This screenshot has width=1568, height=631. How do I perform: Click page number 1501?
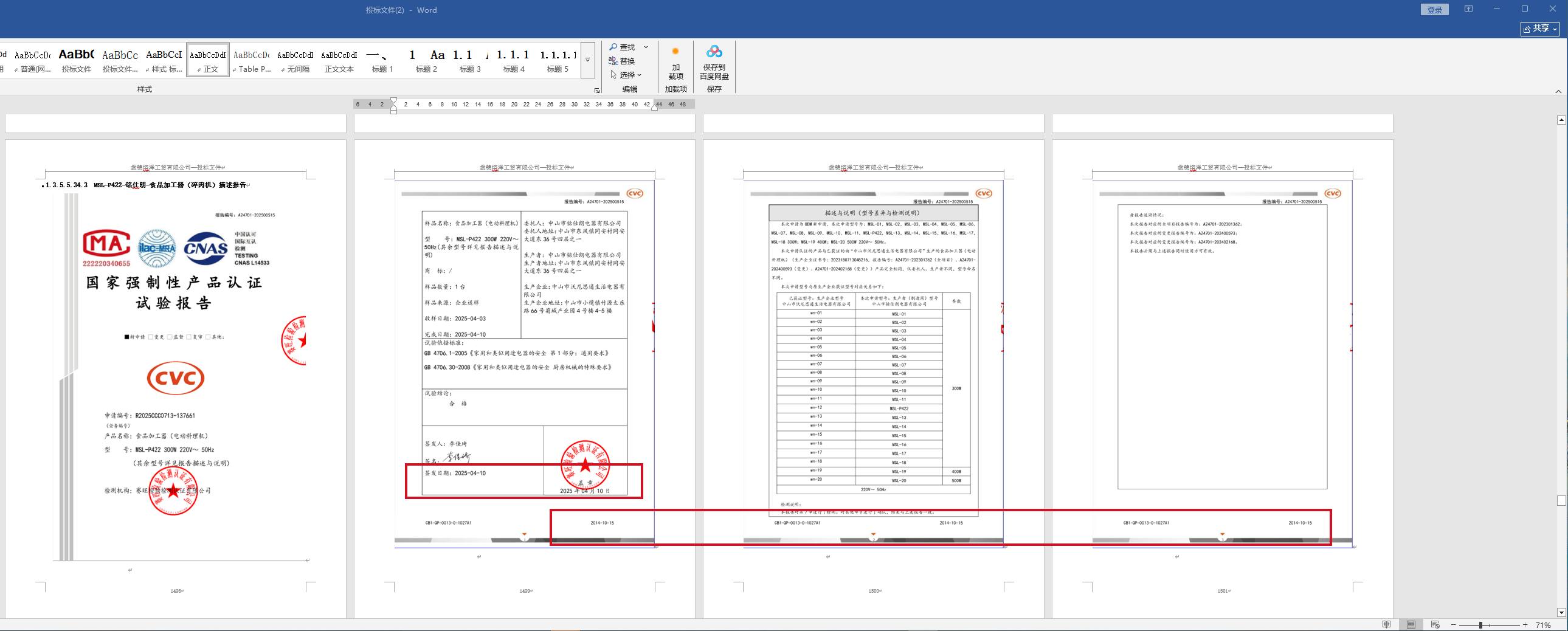(1223, 591)
